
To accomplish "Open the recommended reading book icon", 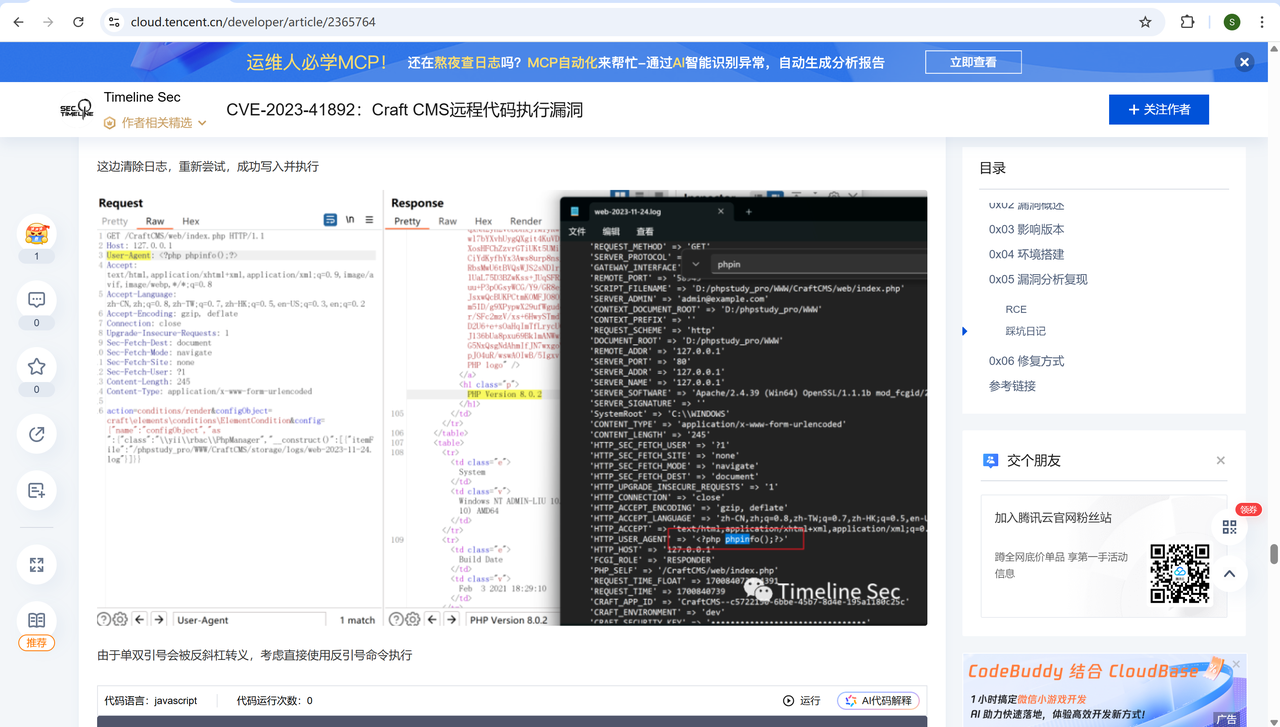I will click(37, 621).
